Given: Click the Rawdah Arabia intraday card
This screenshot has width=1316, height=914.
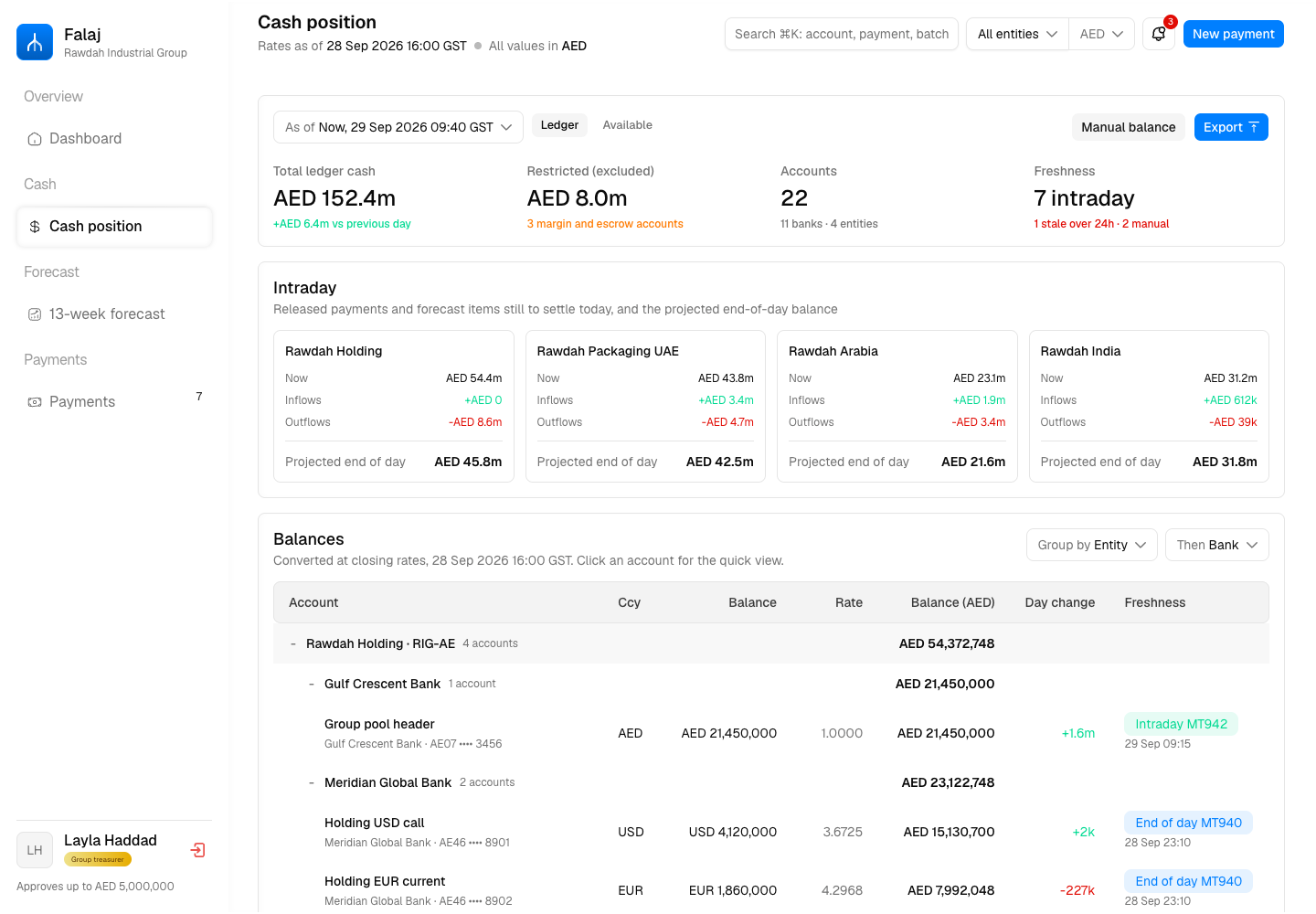Looking at the screenshot, I should (x=897, y=406).
